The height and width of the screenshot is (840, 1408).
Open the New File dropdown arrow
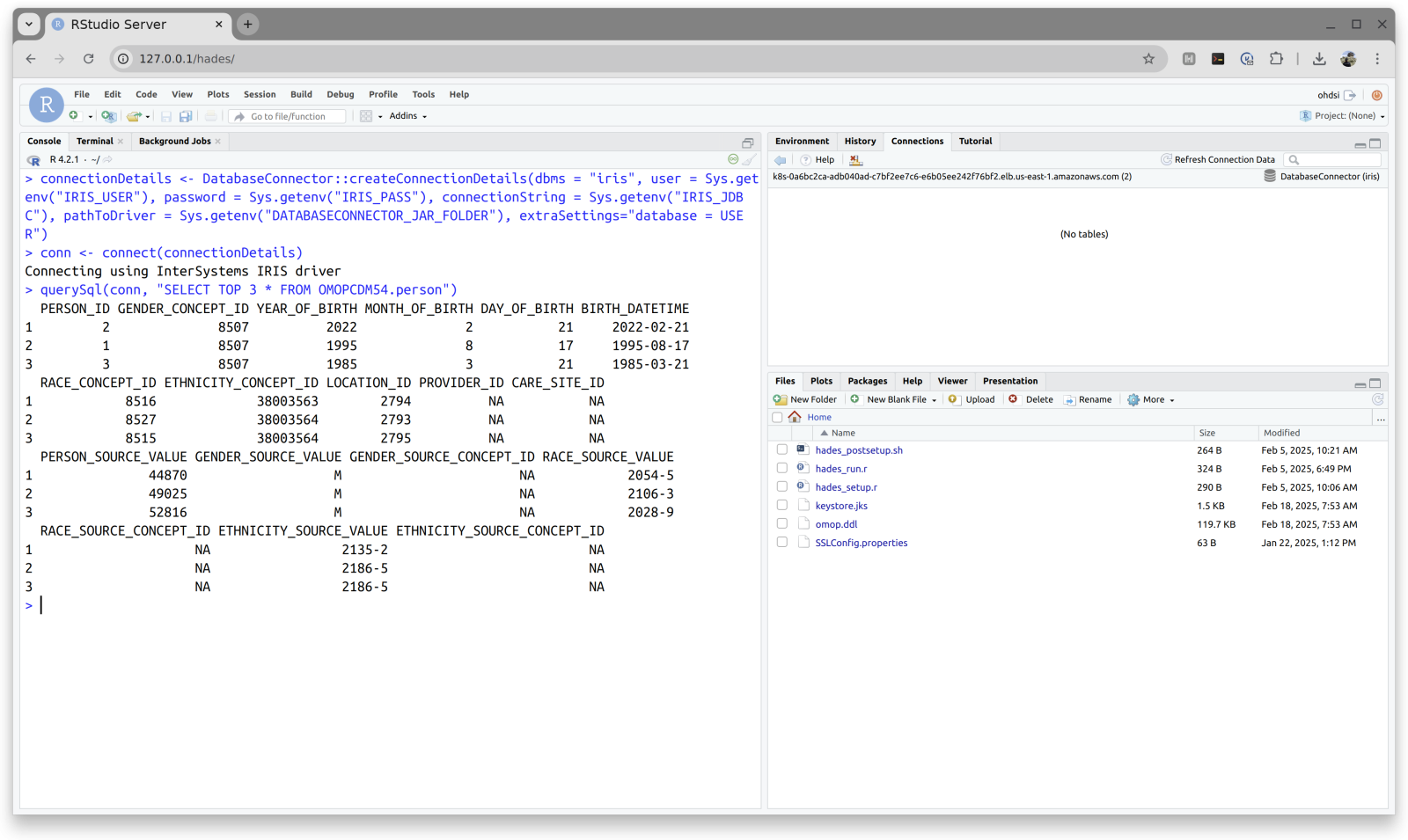(90, 117)
